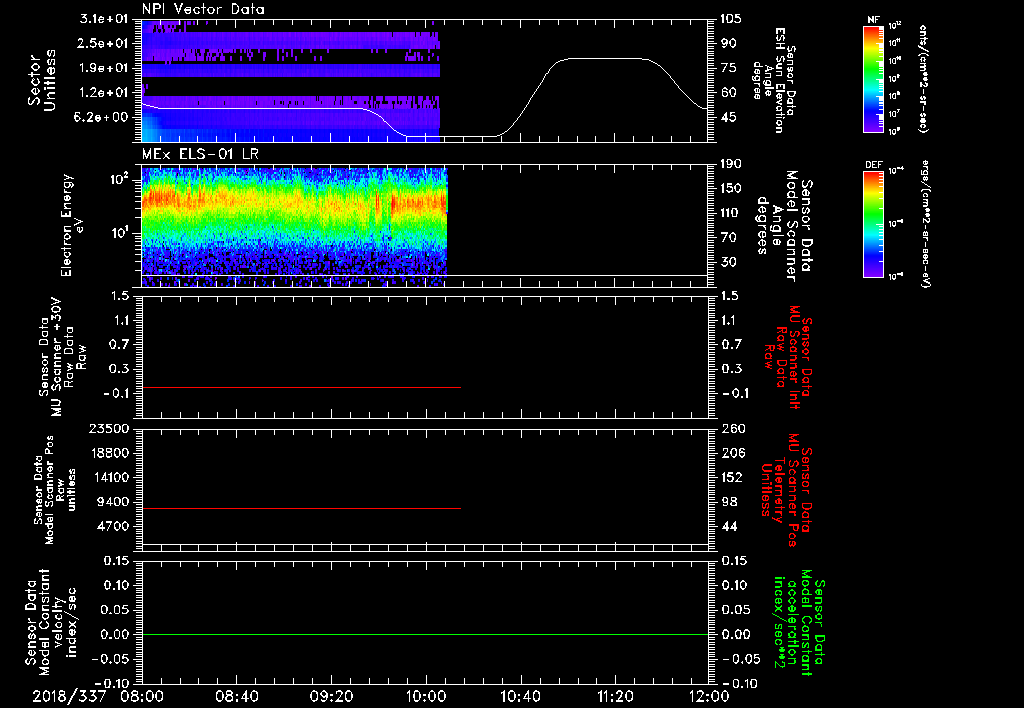Click the DEF color bar units label
This screenshot has width=1024, height=708.
(927, 224)
